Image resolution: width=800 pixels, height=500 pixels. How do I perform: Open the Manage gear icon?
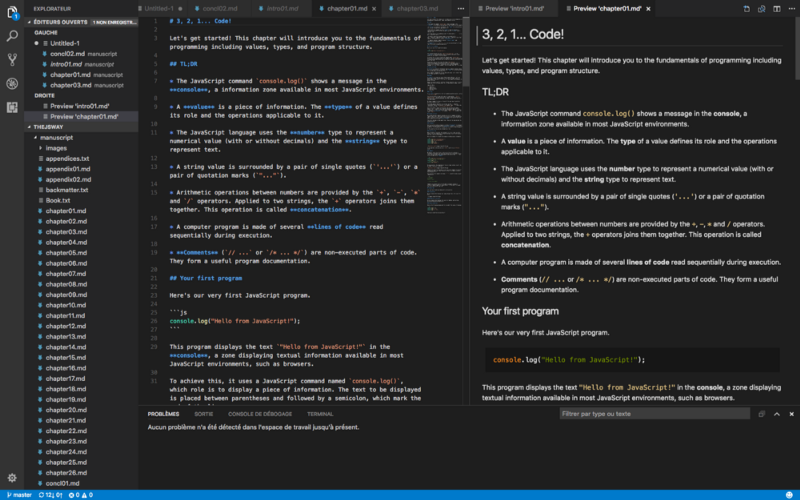click(12, 478)
